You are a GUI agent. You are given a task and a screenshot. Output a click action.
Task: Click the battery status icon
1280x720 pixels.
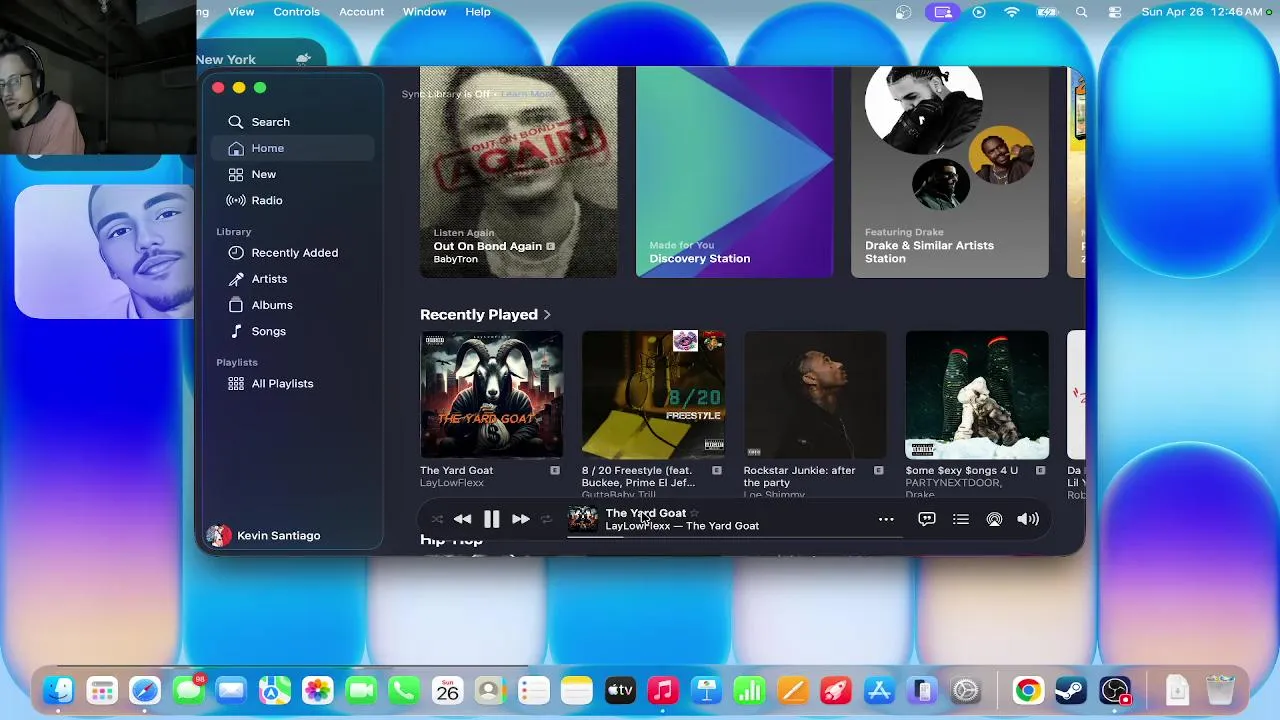[x=1047, y=12]
